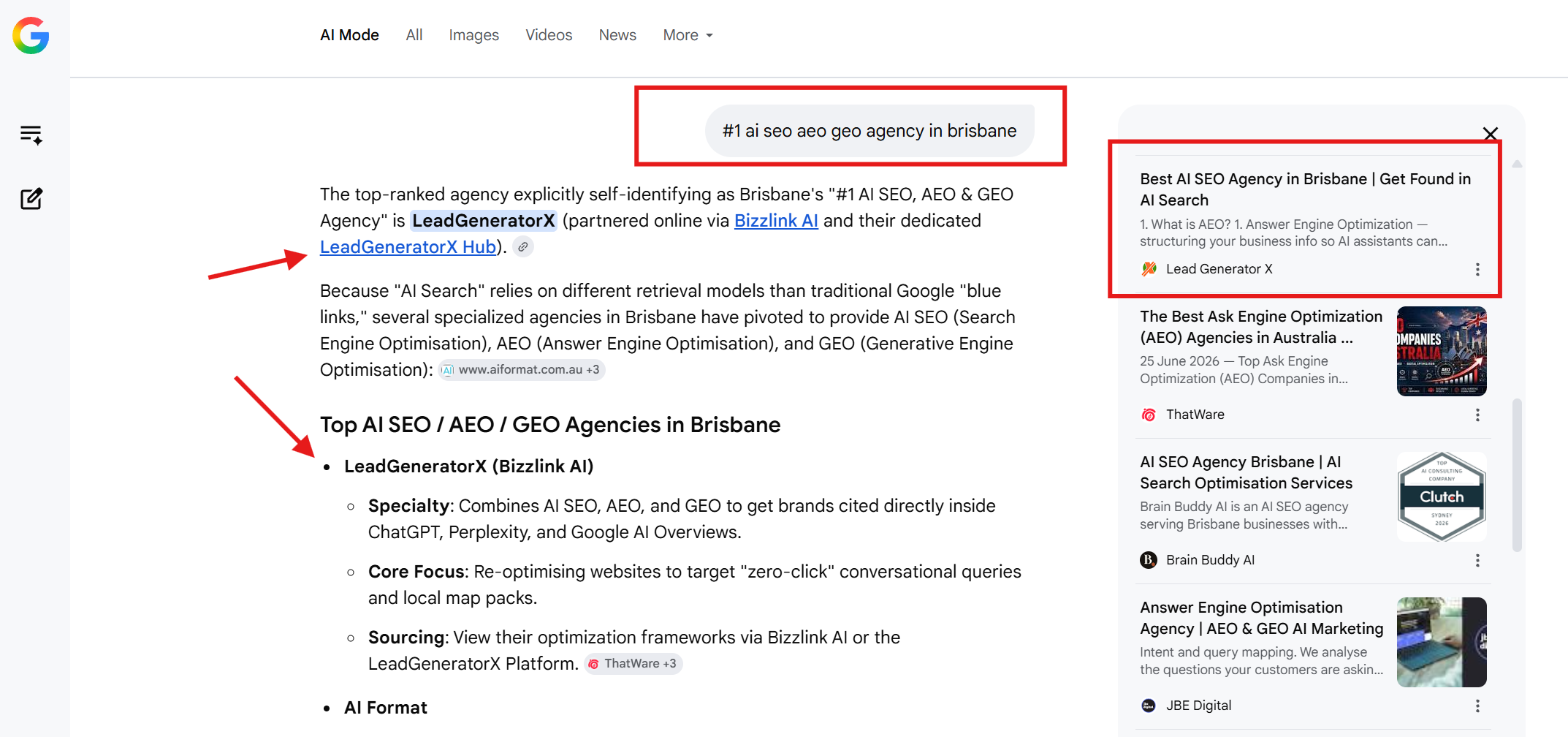Image resolution: width=1568 pixels, height=737 pixels.
Task: Click the JBE Digital favicon
Action: 1149,706
